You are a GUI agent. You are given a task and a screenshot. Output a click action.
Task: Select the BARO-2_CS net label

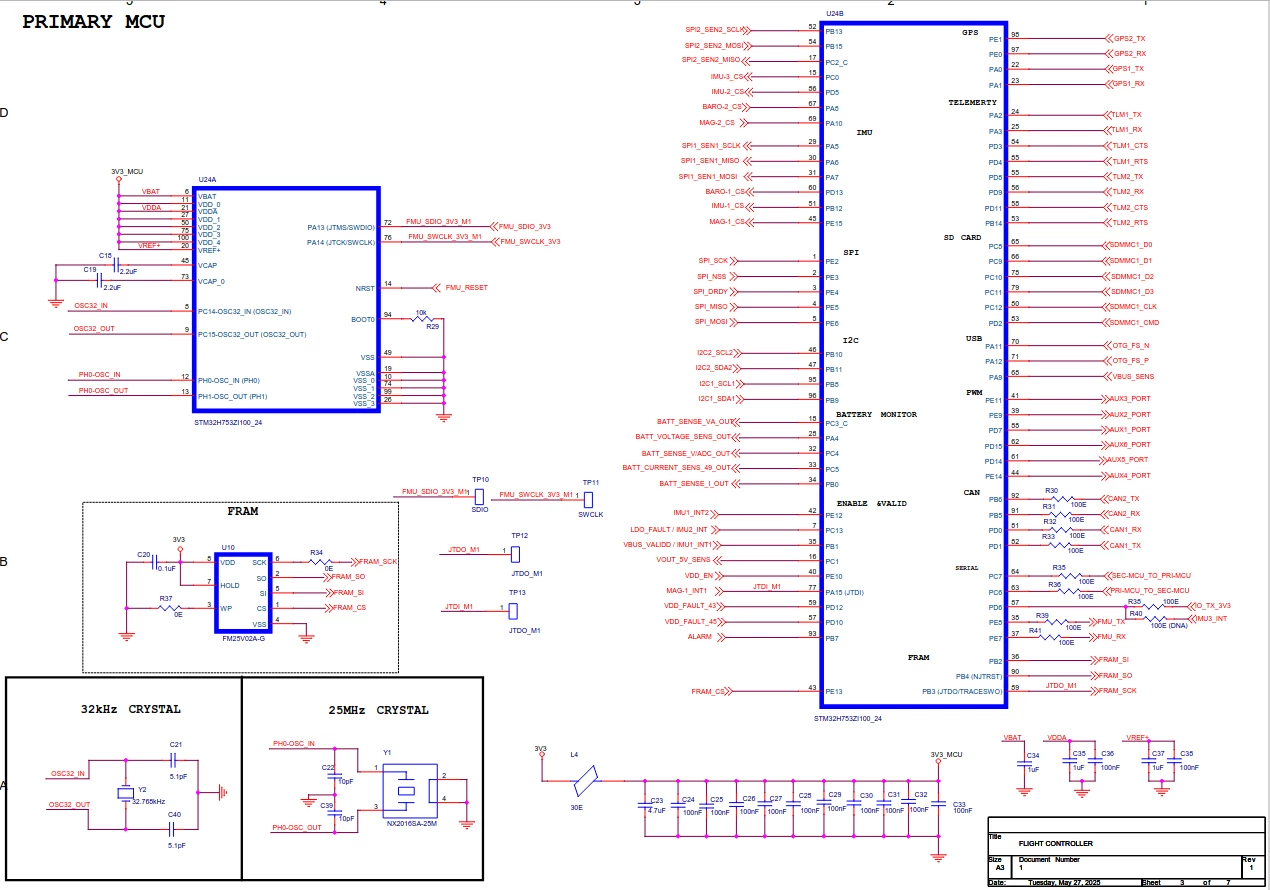(x=724, y=106)
